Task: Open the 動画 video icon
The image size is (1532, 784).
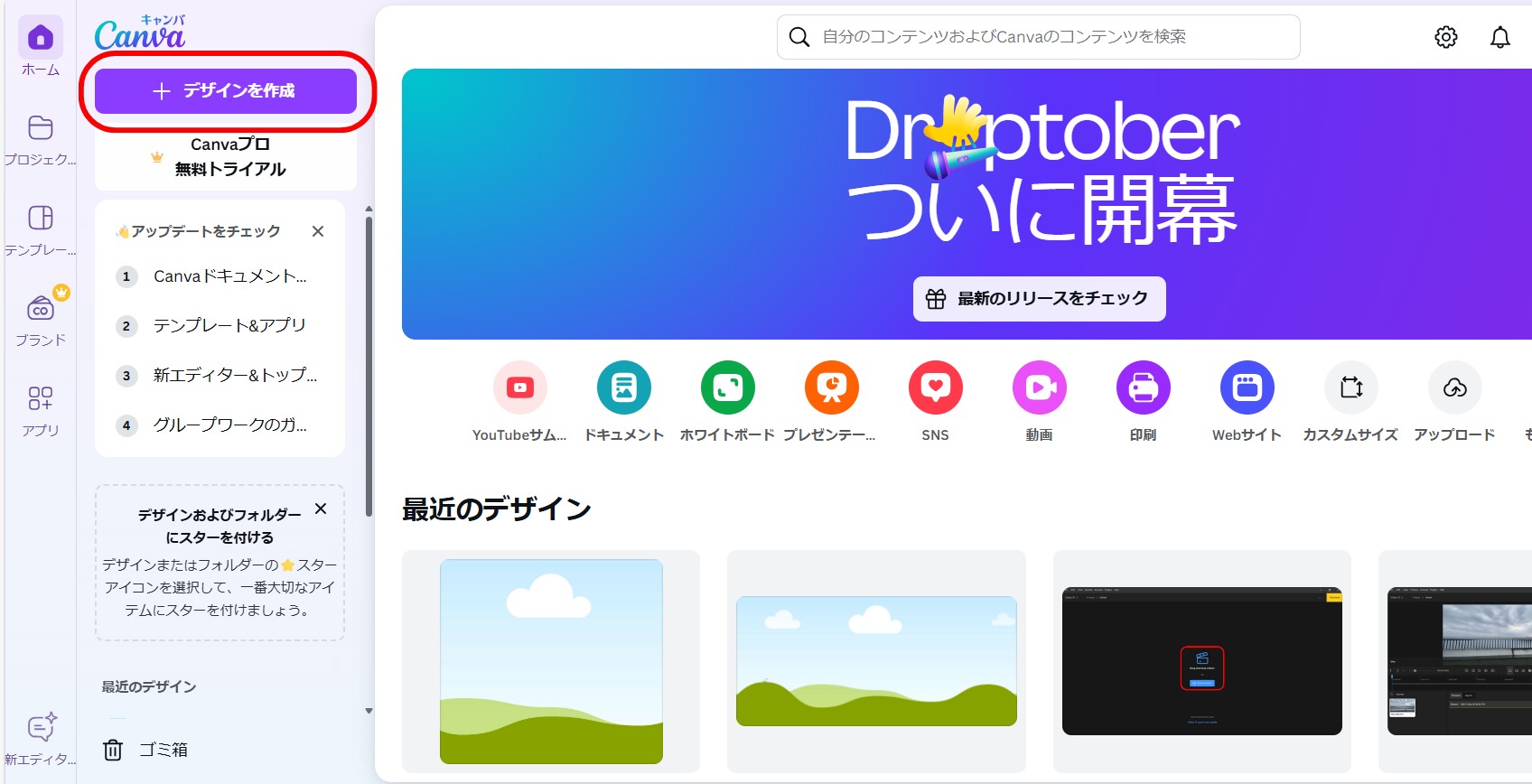Action: pyautogui.click(x=1039, y=388)
